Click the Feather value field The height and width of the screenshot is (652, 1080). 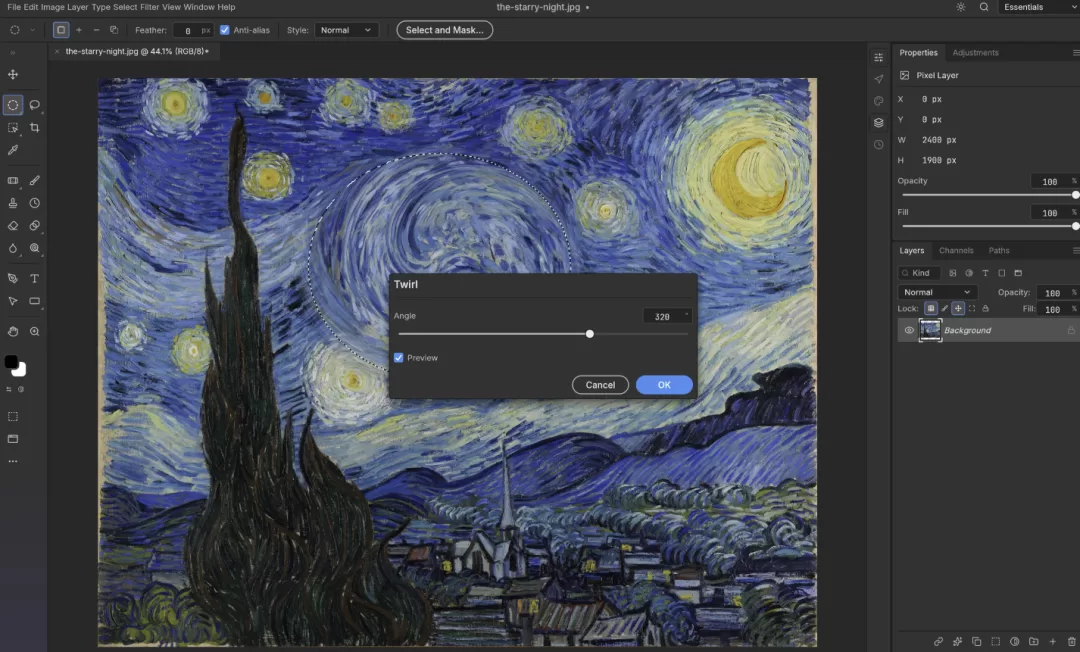pos(192,30)
